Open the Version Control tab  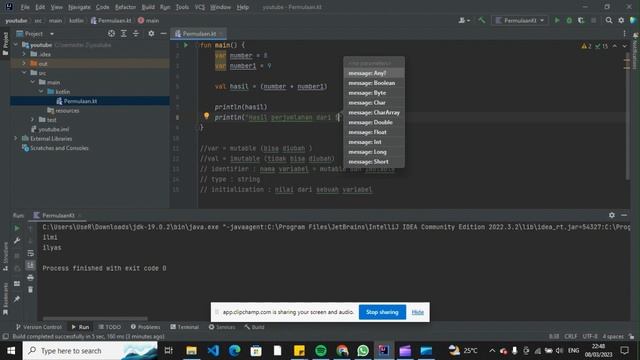pos(39,327)
